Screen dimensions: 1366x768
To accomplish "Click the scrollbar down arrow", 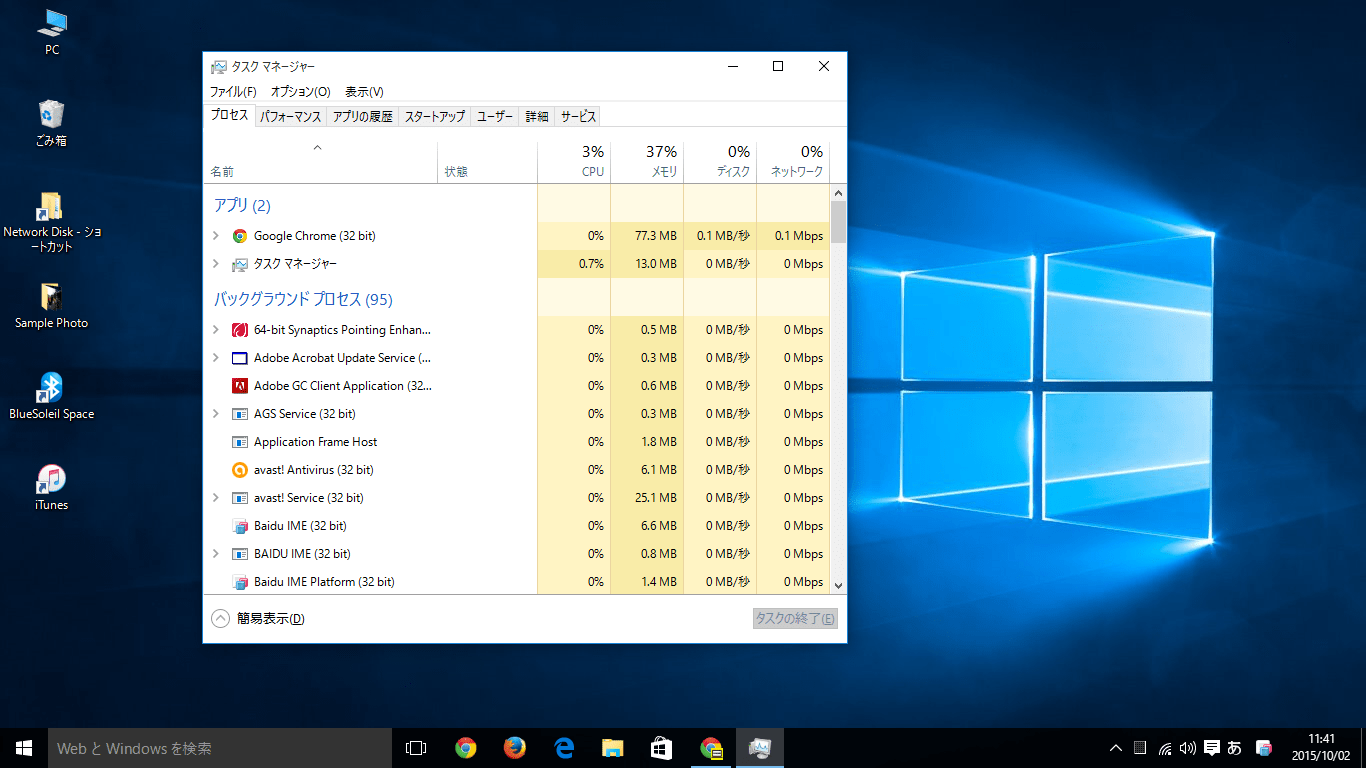I will [x=838, y=586].
